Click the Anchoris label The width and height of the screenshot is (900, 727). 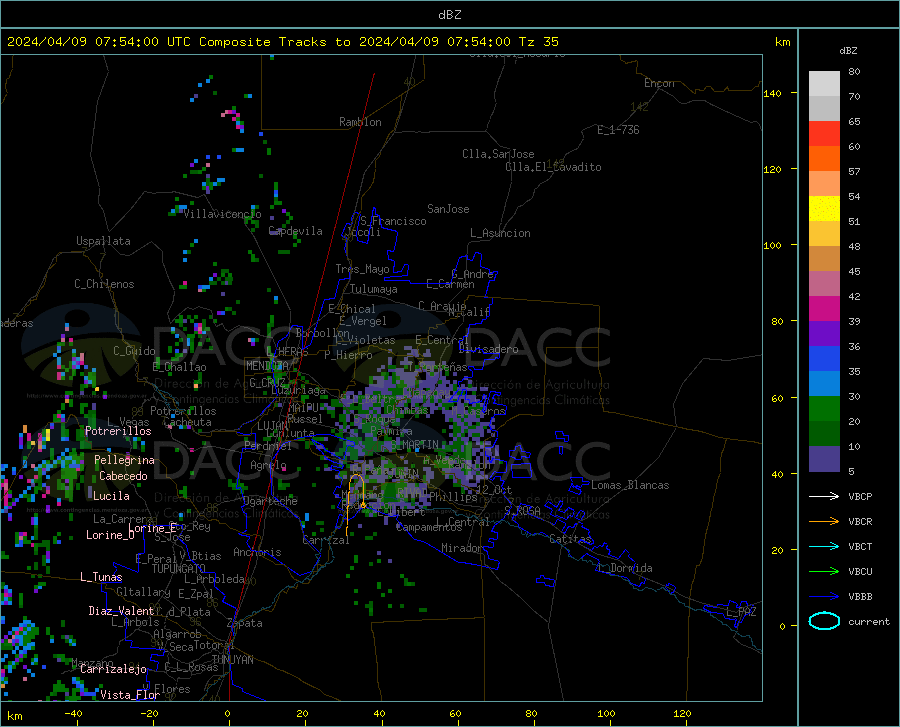(x=257, y=552)
